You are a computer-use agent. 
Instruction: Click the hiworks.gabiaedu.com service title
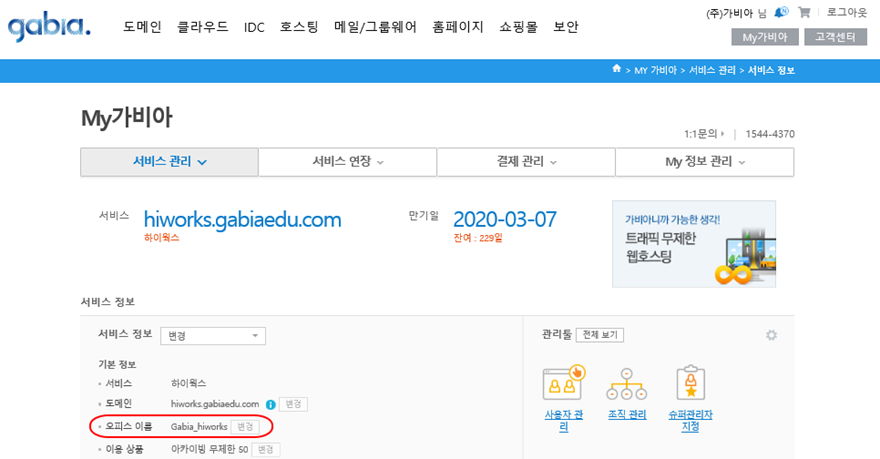pos(242,219)
